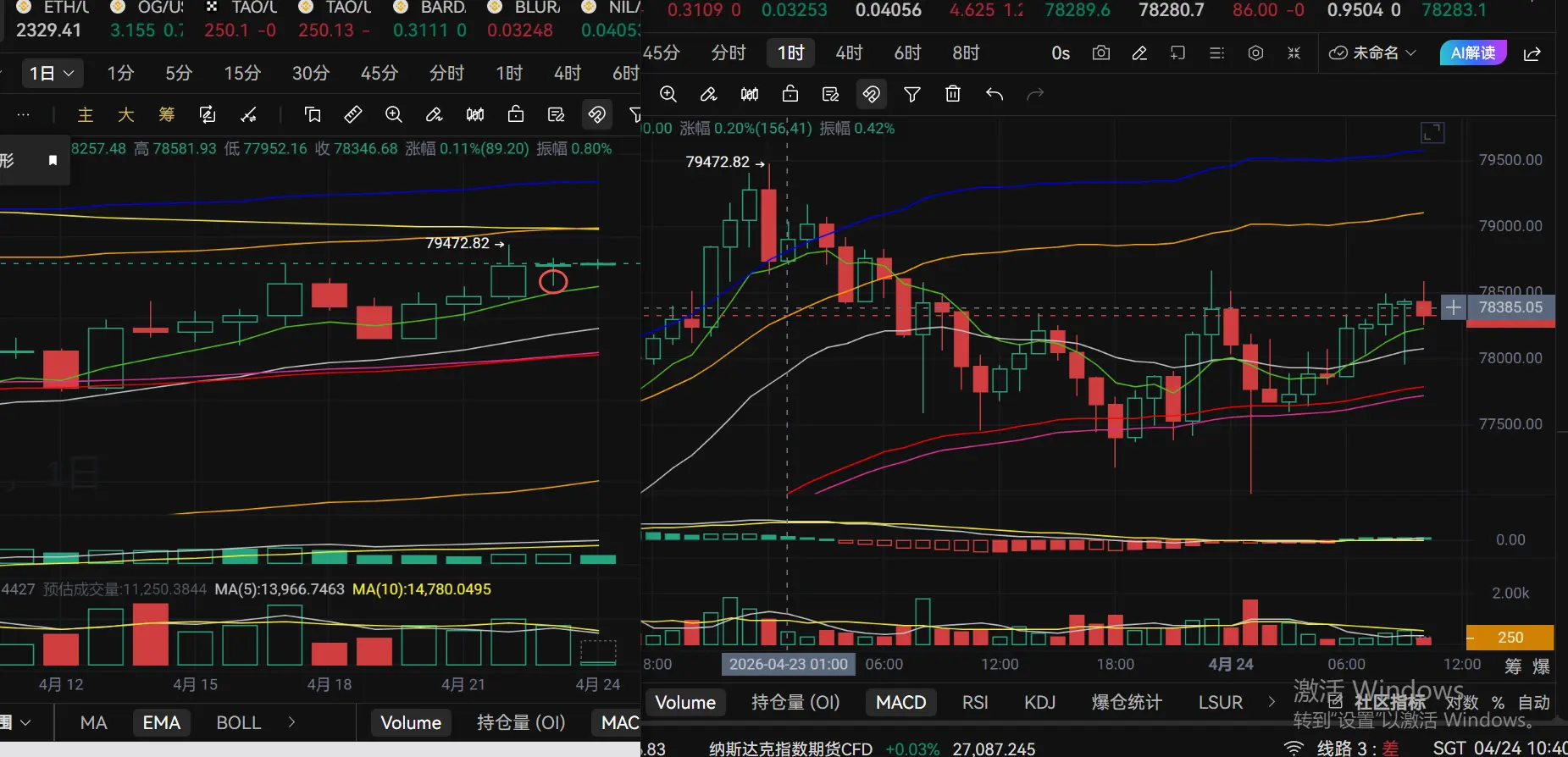
Task: Click the undo arrow in right chart toolbar
Action: pos(995,94)
